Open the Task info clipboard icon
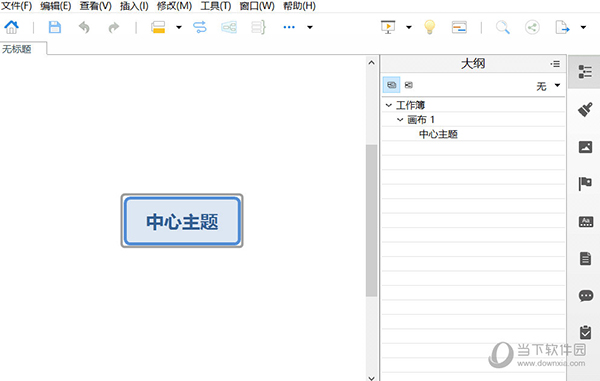Viewport: 600px width, 381px height. (585, 332)
